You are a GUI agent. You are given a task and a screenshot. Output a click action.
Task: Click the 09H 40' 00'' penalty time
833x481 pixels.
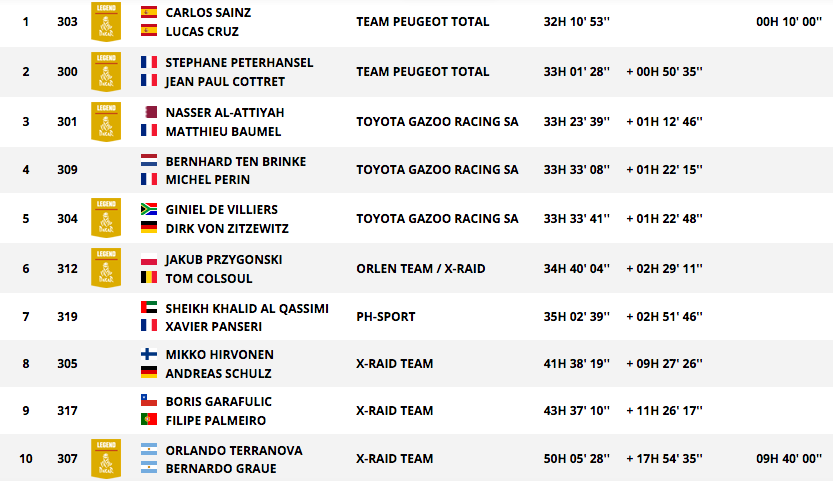point(789,459)
